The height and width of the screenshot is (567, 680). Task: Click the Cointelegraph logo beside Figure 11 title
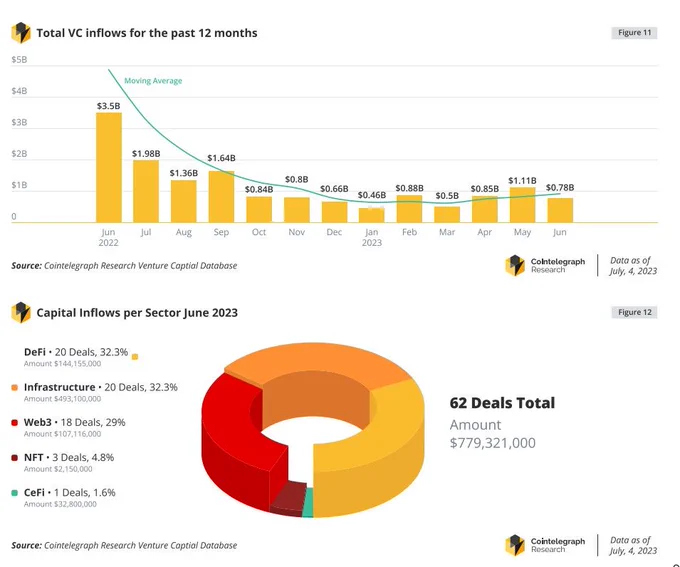[x=21, y=33]
